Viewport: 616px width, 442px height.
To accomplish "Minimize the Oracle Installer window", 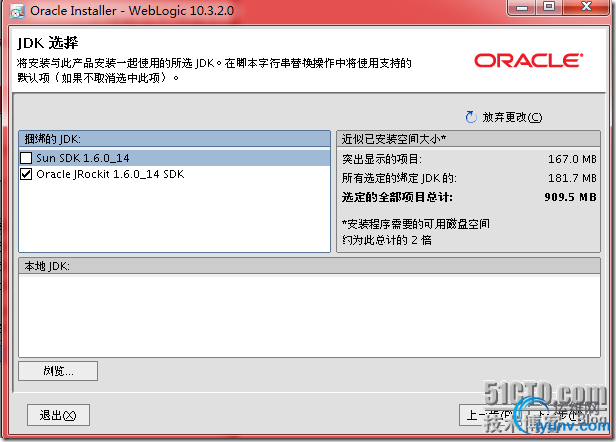I will tap(522, 7).
